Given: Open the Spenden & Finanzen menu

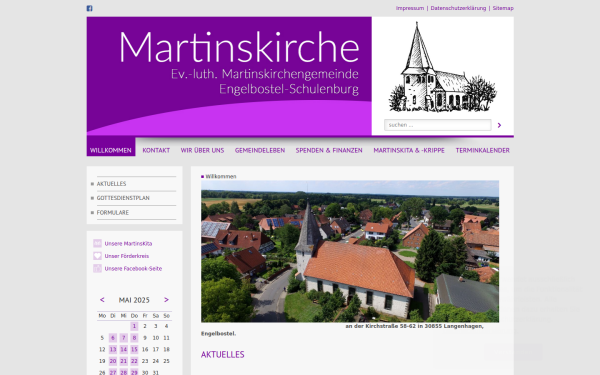Looking at the screenshot, I should [x=329, y=150].
